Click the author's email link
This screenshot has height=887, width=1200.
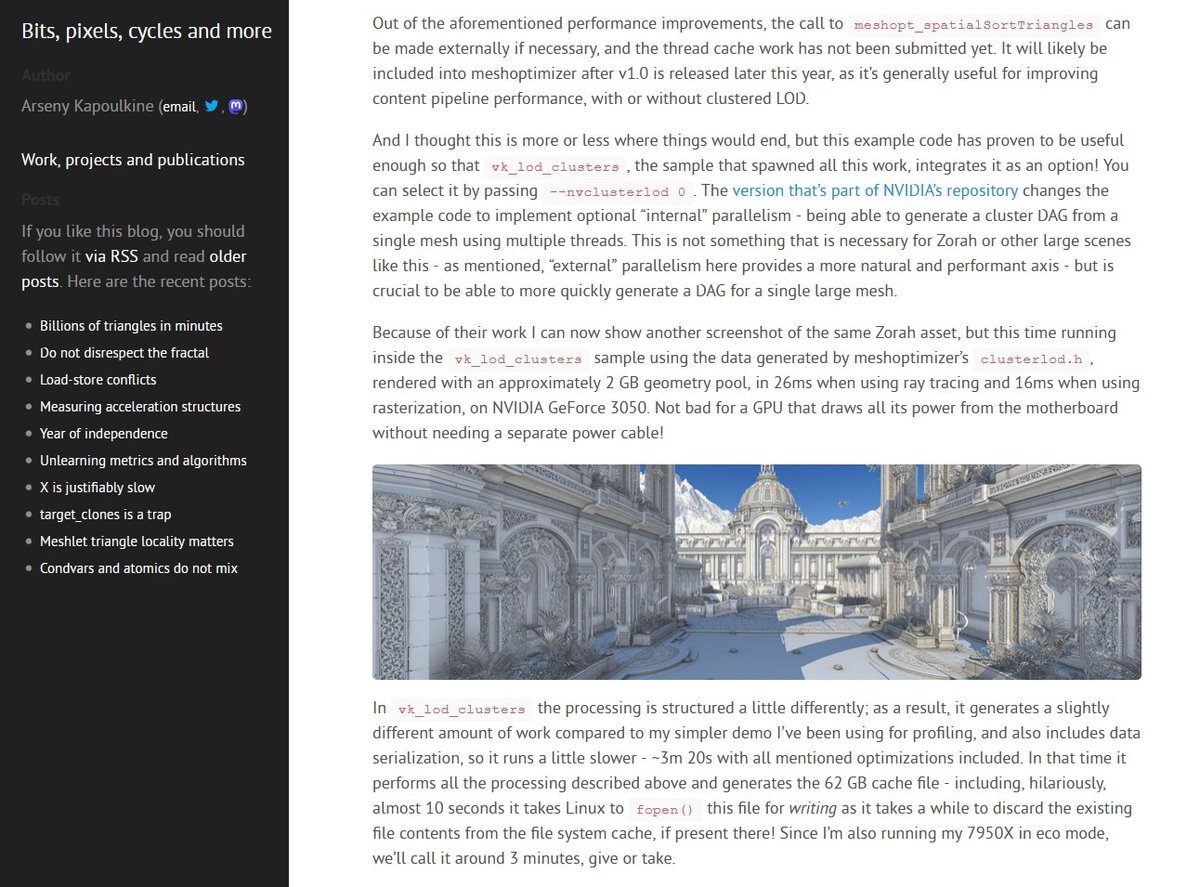pos(180,107)
